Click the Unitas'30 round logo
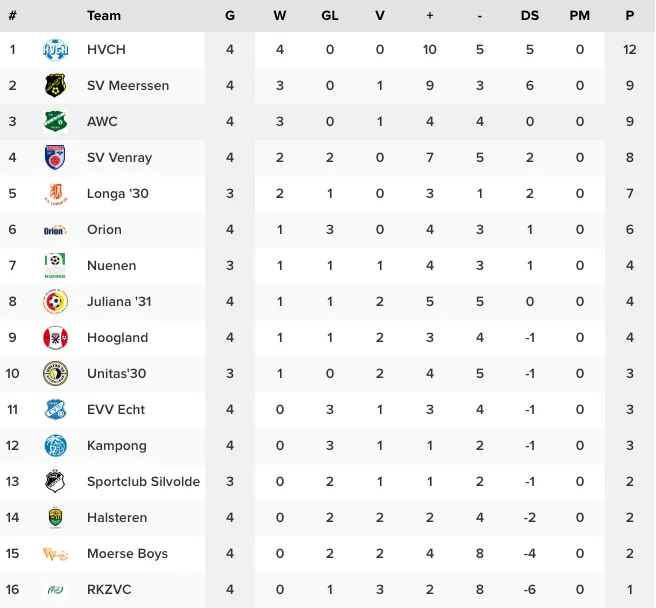The height and width of the screenshot is (608, 656). point(55,374)
